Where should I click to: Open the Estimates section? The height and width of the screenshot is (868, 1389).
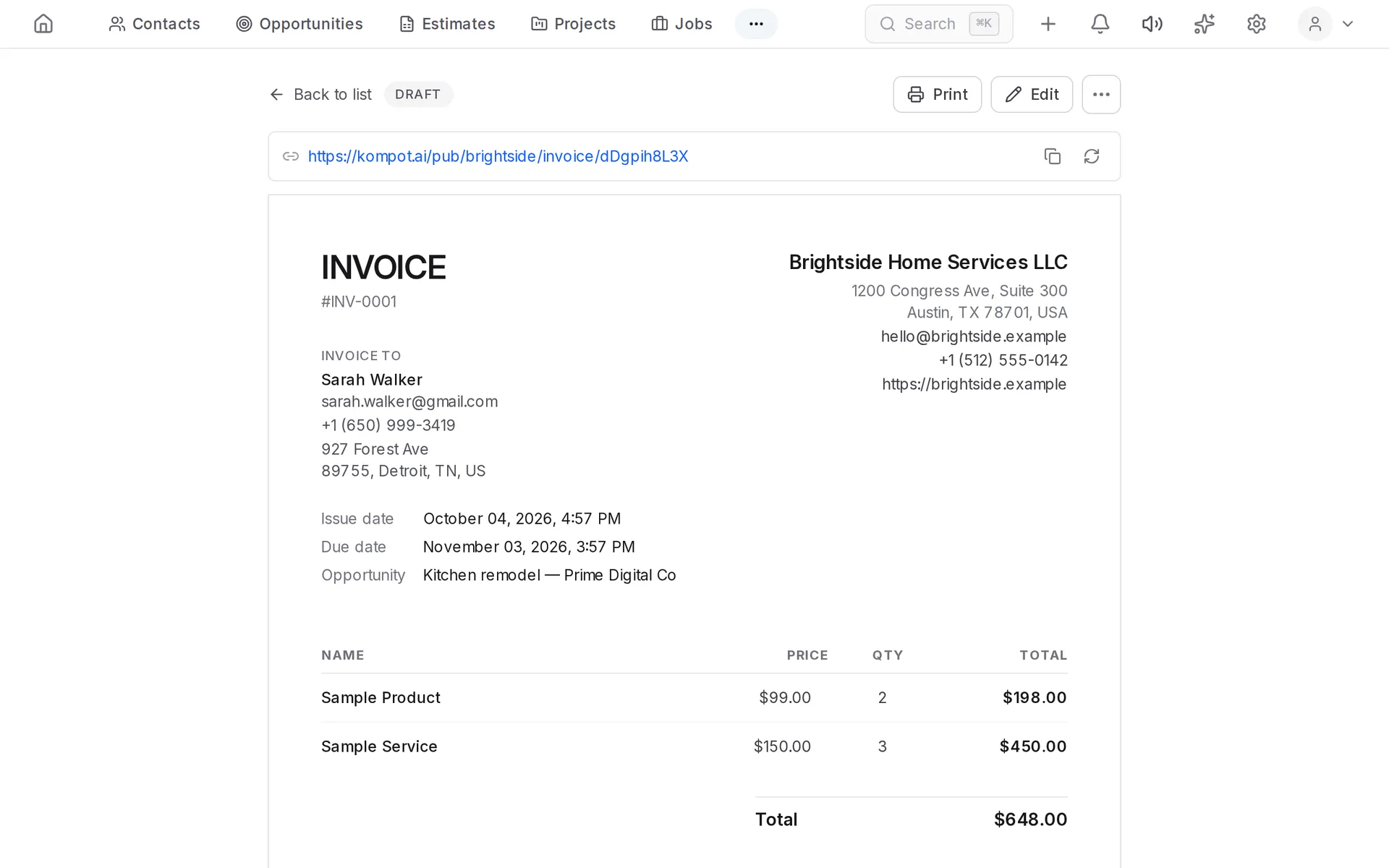[x=447, y=24]
